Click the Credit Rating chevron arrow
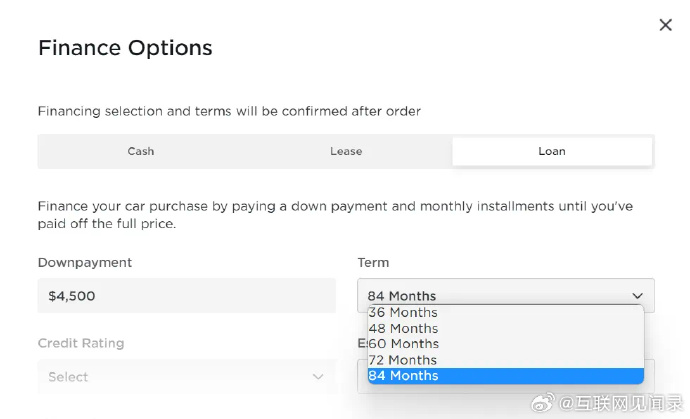This screenshot has width=690, height=419. tap(318, 377)
